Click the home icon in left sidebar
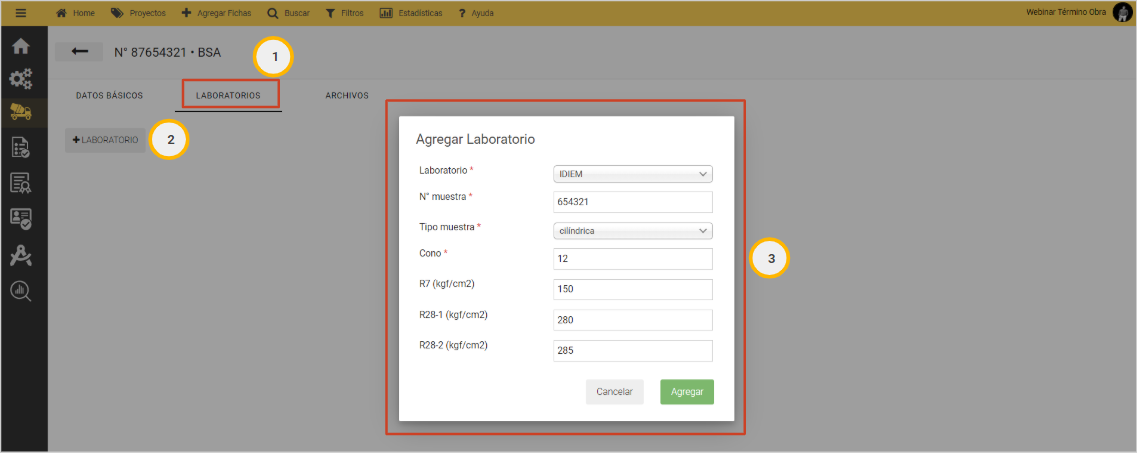 pos(21,46)
